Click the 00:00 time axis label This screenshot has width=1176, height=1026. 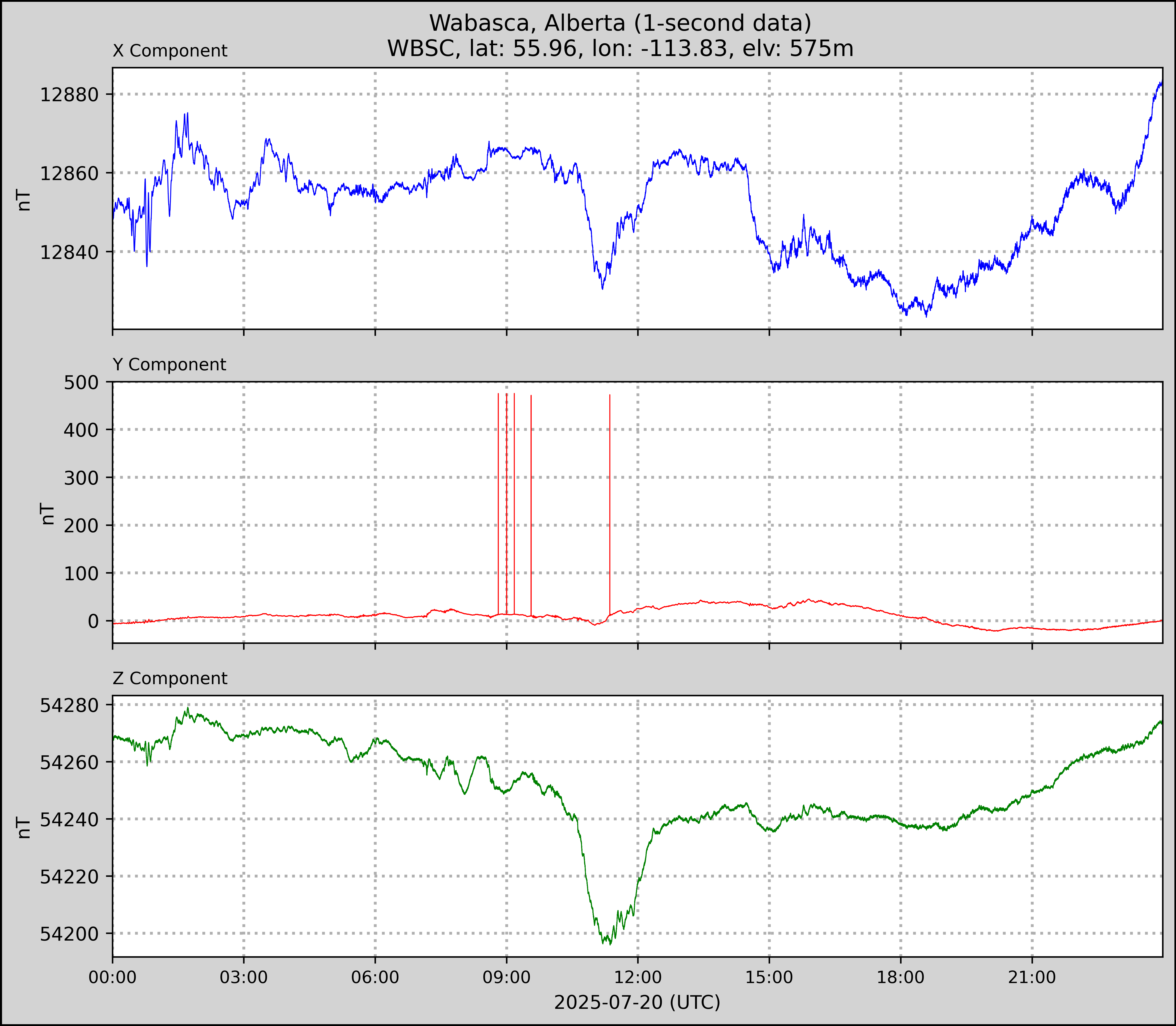click(x=113, y=977)
